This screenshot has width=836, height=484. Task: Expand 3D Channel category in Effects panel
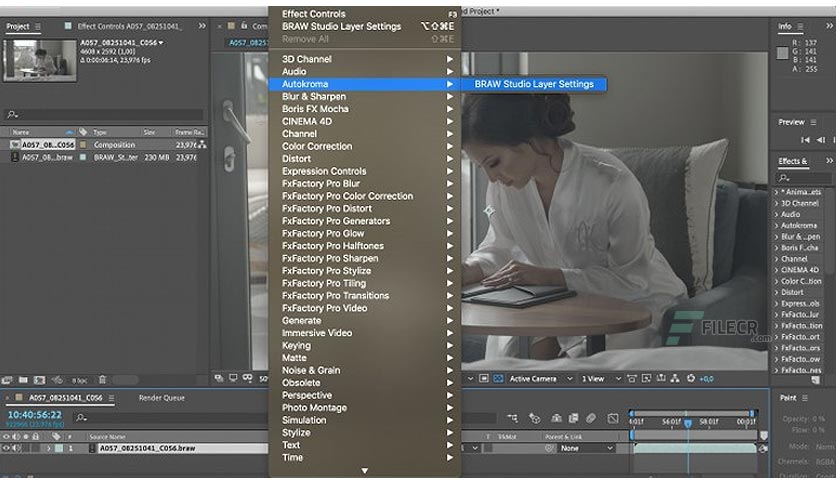[x=776, y=203]
